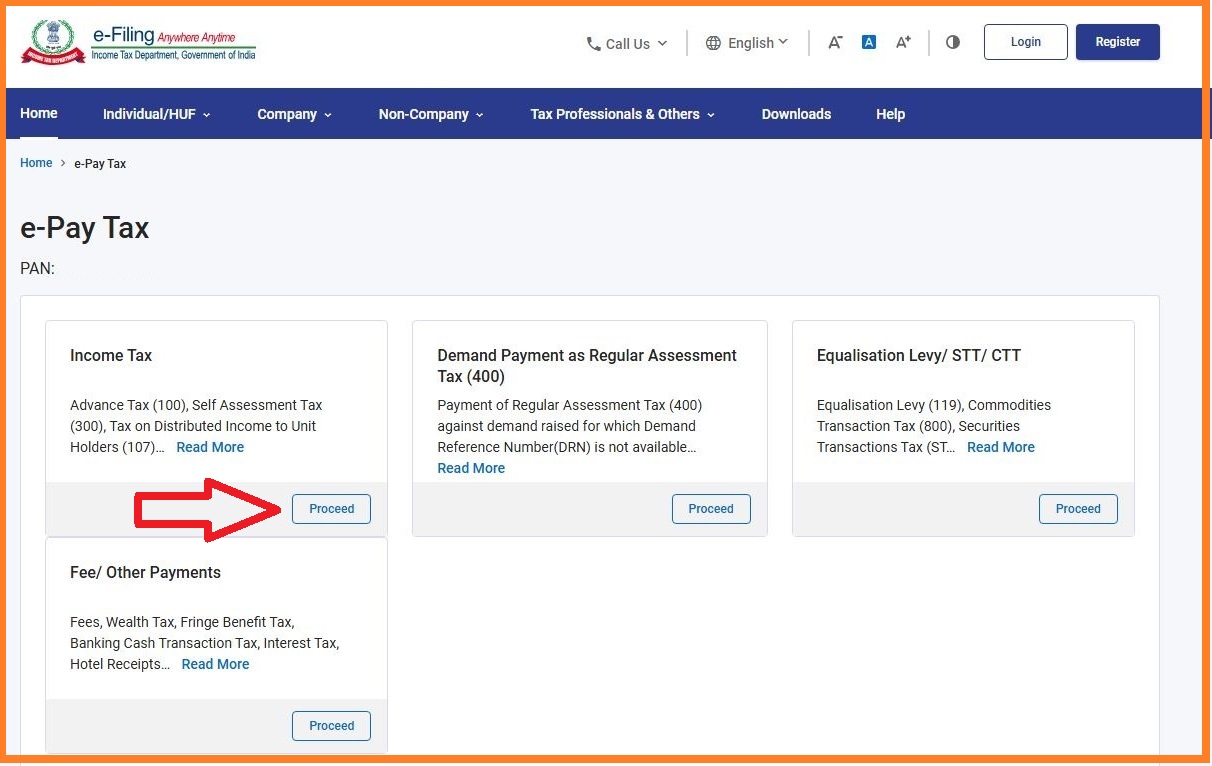Screen dimensions: 1212x766
Task: Open the Non-Company menu
Action: (x=430, y=114)
